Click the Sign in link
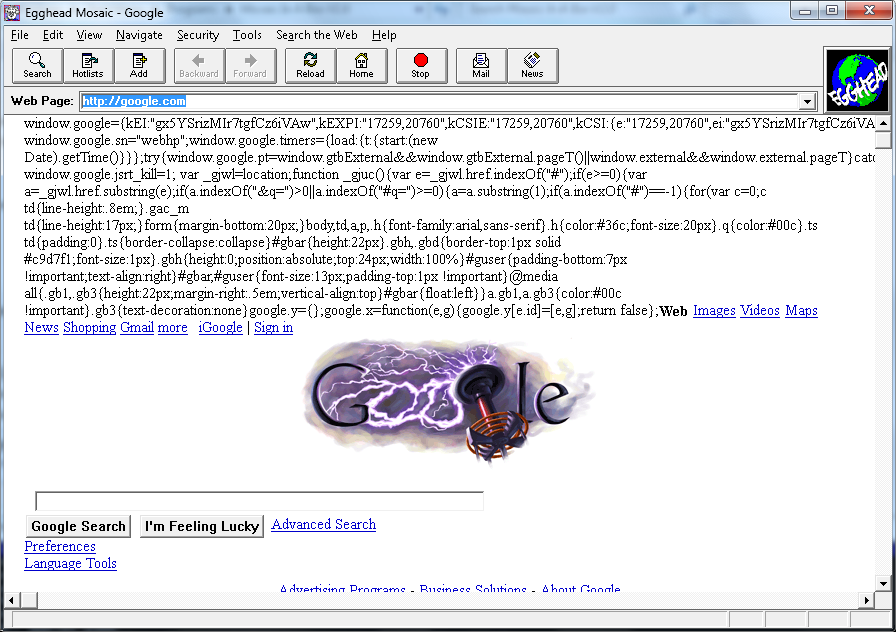This screenshot has height=632, width=896. (273, 328)
